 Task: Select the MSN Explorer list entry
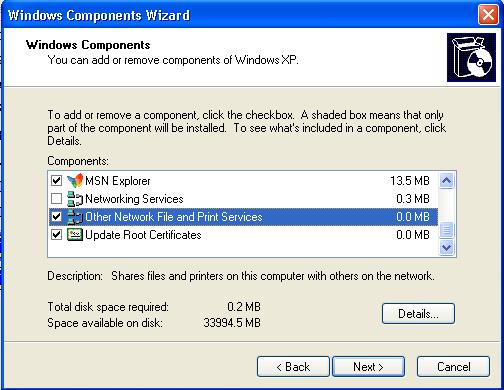(243, 181)
